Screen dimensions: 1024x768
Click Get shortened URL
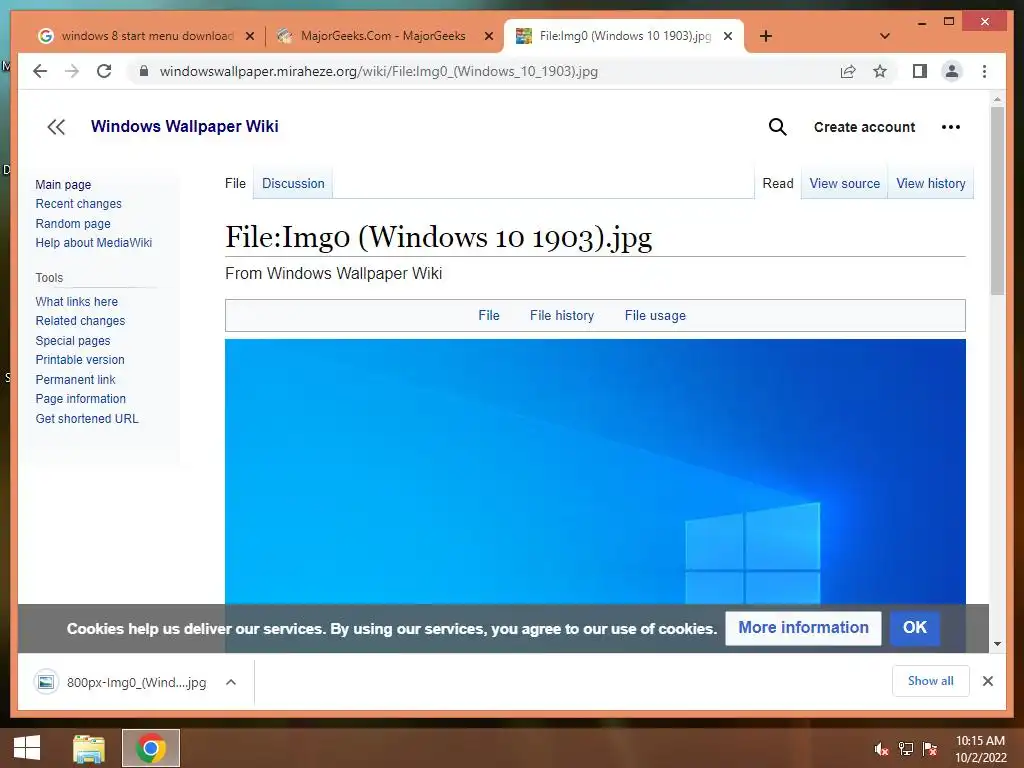(x=87, y=419)
